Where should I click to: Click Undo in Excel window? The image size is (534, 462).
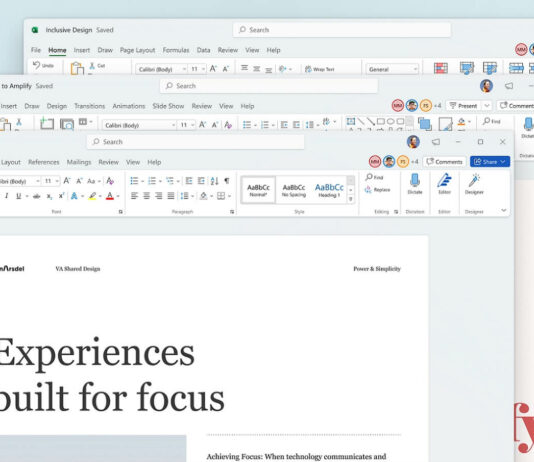43,65
